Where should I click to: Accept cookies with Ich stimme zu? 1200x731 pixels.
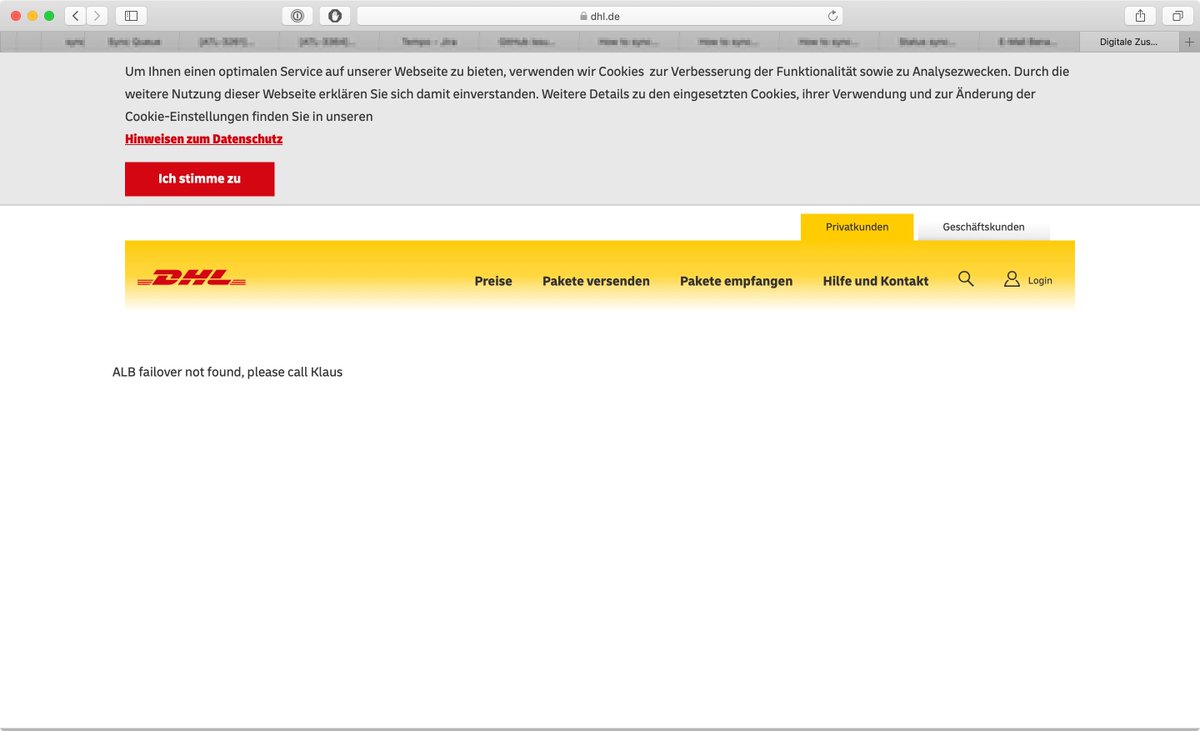pos(199,179)
